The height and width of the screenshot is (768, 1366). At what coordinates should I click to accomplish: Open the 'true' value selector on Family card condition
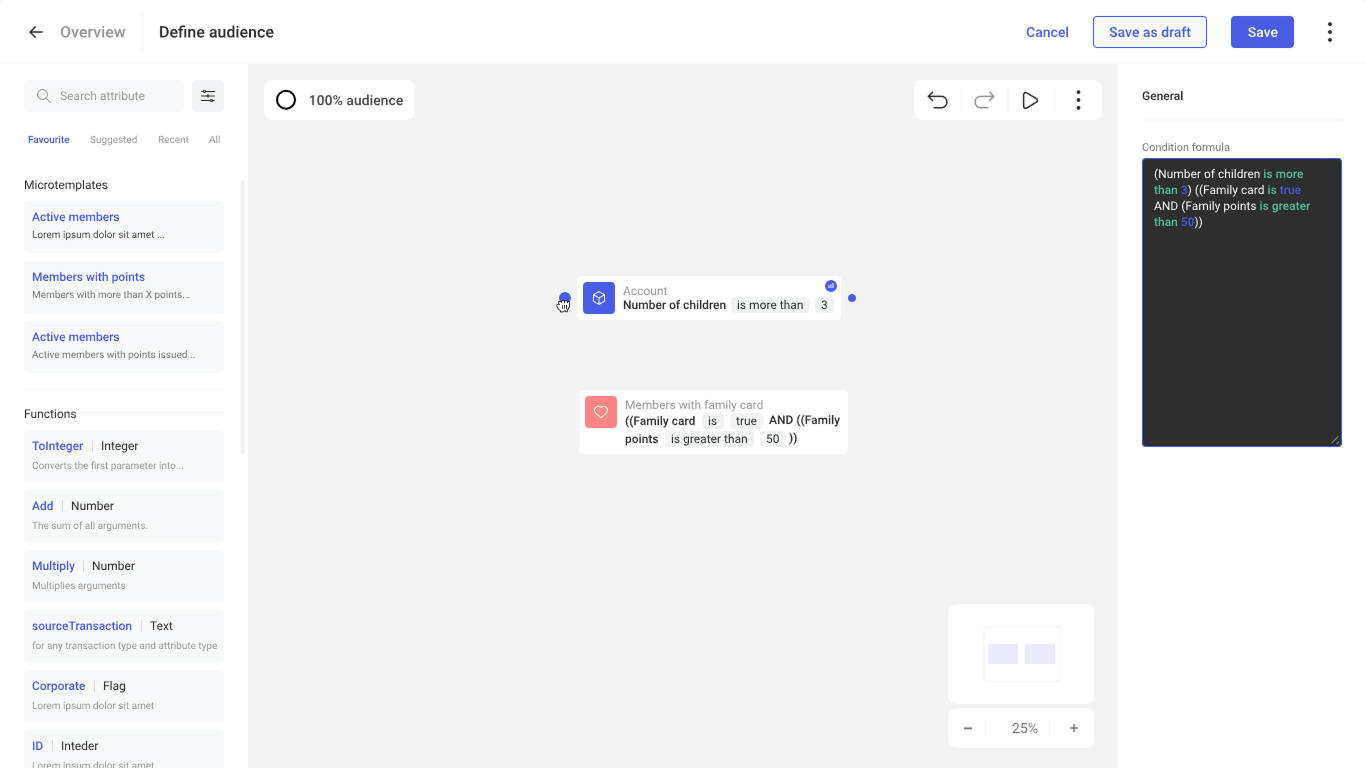[x=746, y=421]
